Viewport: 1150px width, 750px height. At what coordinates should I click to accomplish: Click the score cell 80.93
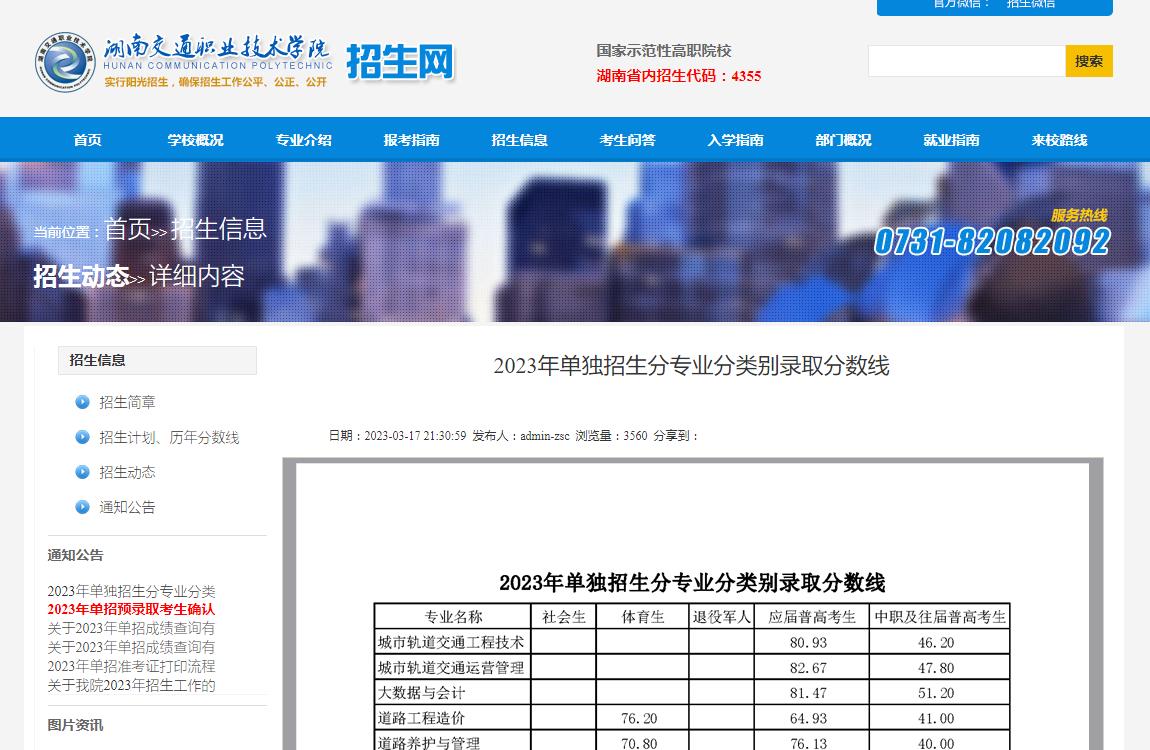810,642
